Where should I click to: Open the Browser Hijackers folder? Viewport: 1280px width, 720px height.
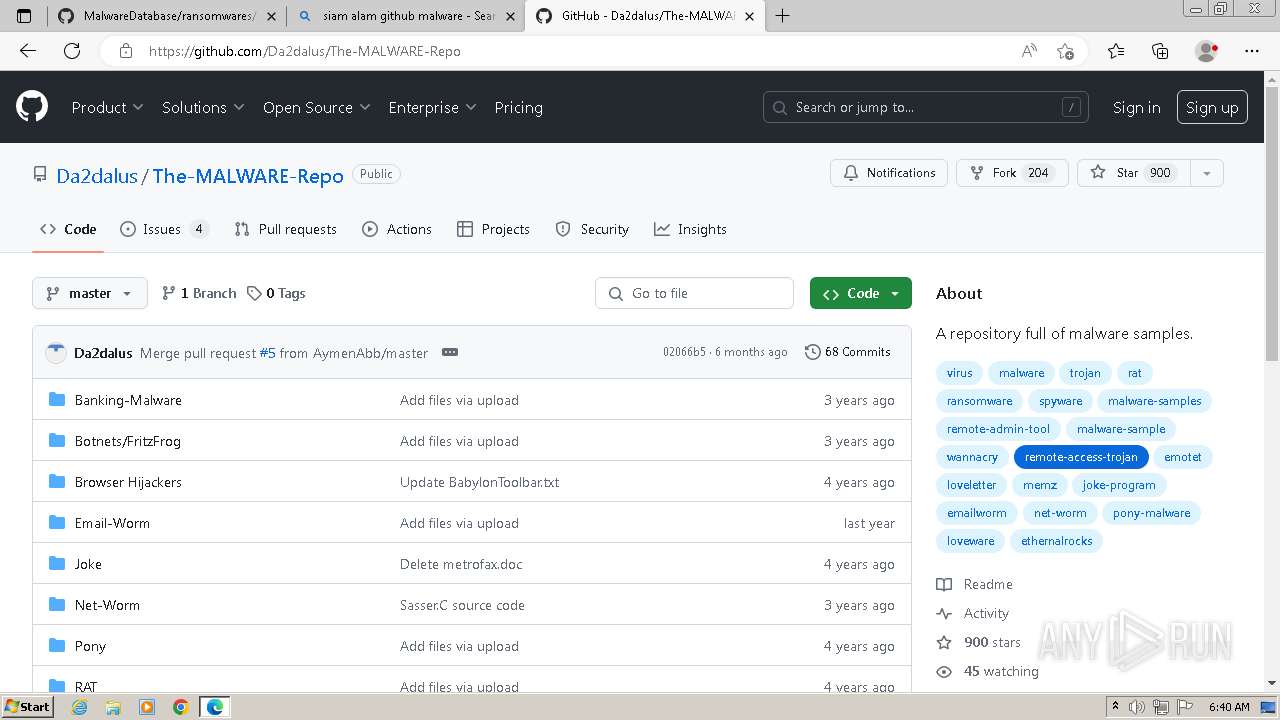click(x=128, y=482)
